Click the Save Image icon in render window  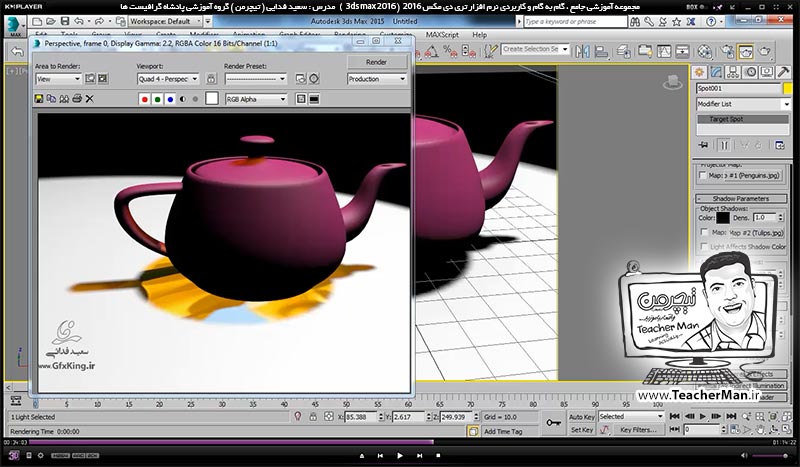coord(39,99)
